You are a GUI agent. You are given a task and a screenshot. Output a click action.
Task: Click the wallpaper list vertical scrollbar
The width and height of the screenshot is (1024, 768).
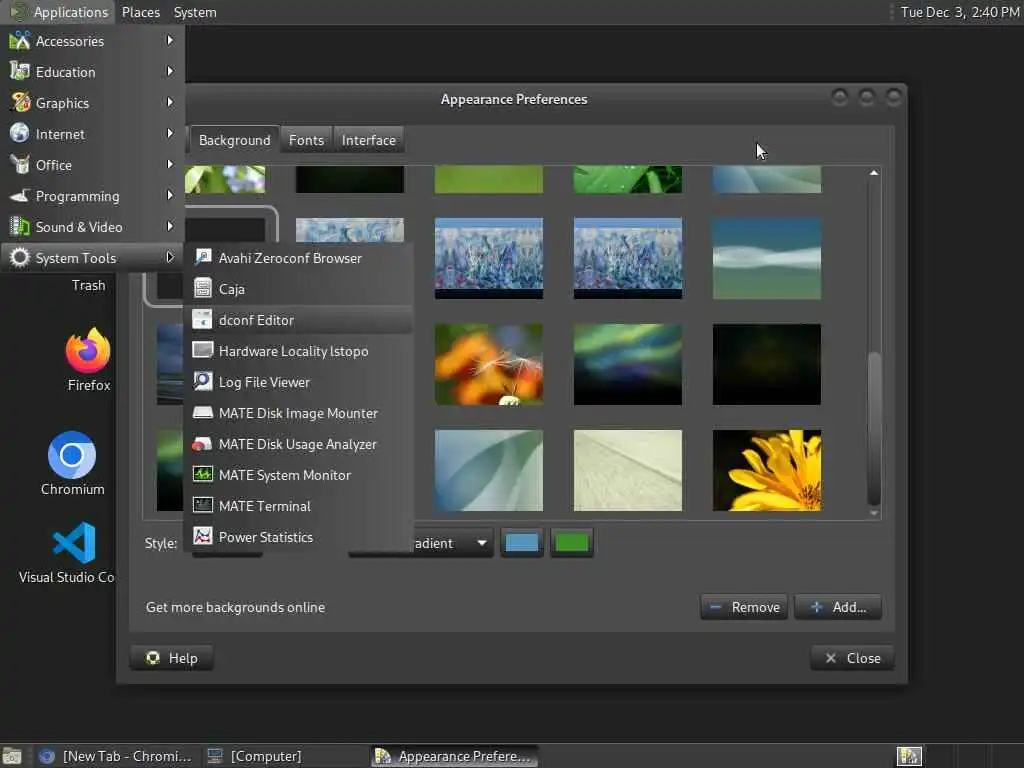(874, 428)
